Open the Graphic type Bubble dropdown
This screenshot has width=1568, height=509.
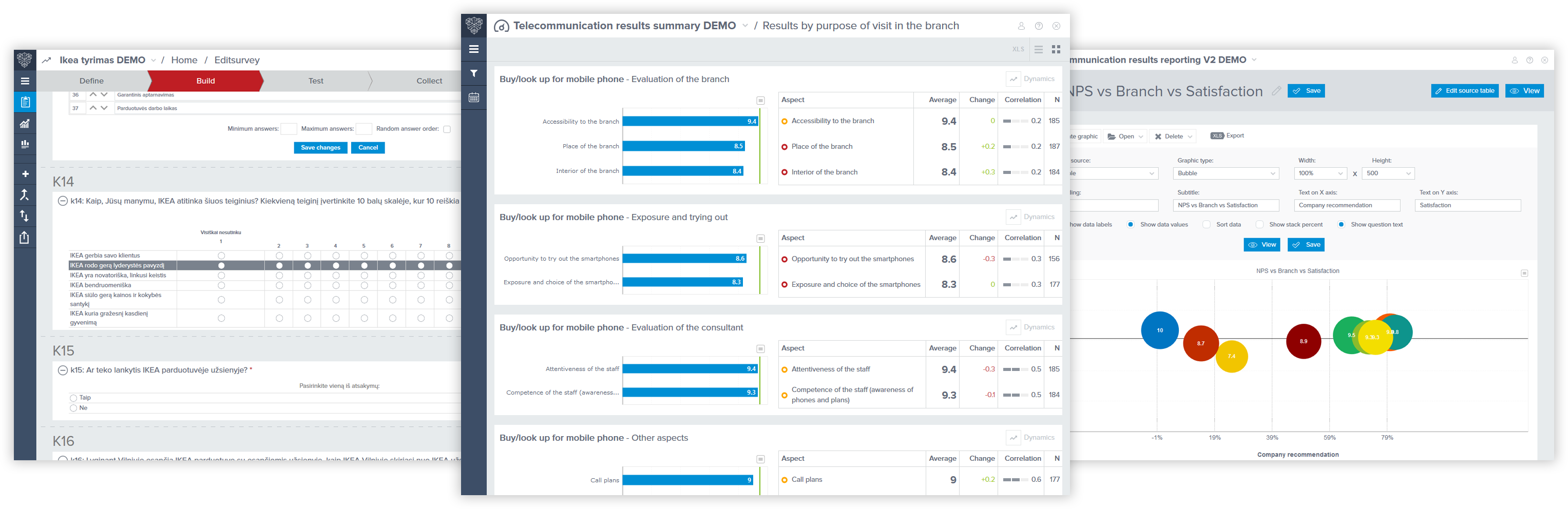coord(1226,173)
